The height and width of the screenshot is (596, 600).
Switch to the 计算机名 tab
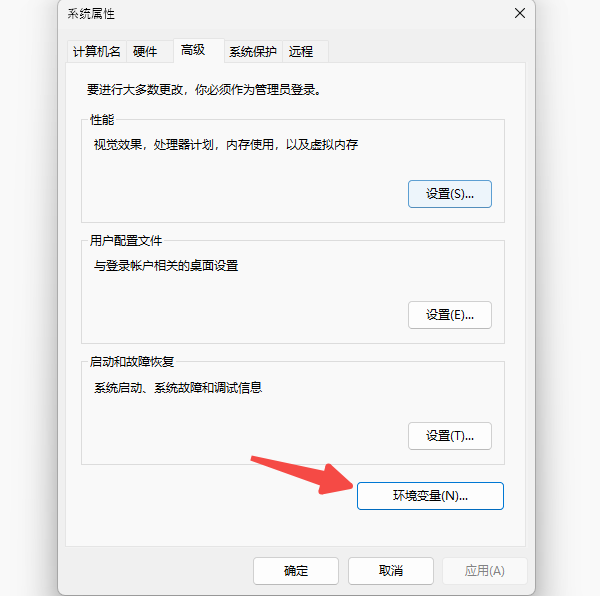pos(97,52)
